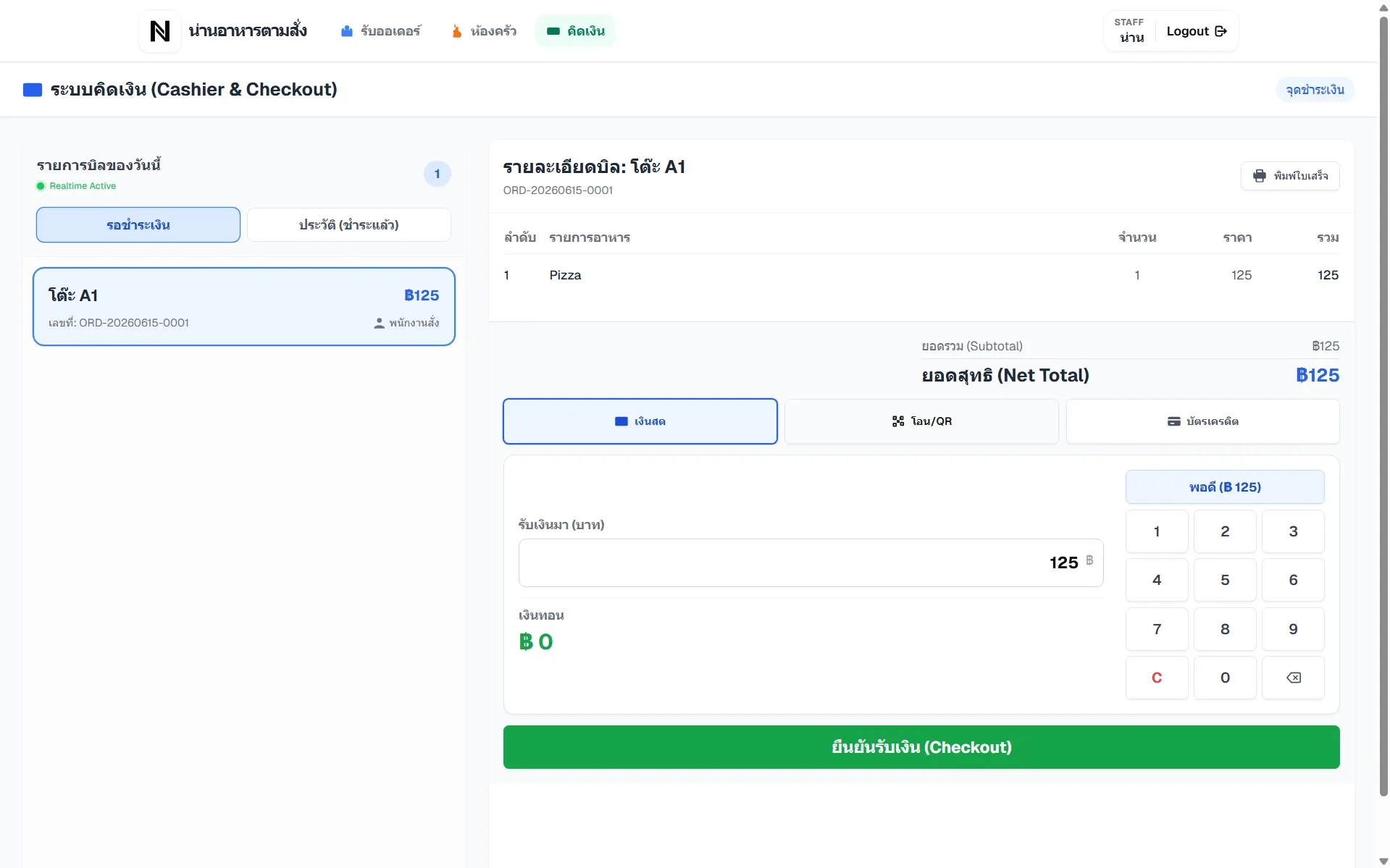Tap keypad digit 5
The height and width of the screenshot is (868, 1390).
(1225, 580)
